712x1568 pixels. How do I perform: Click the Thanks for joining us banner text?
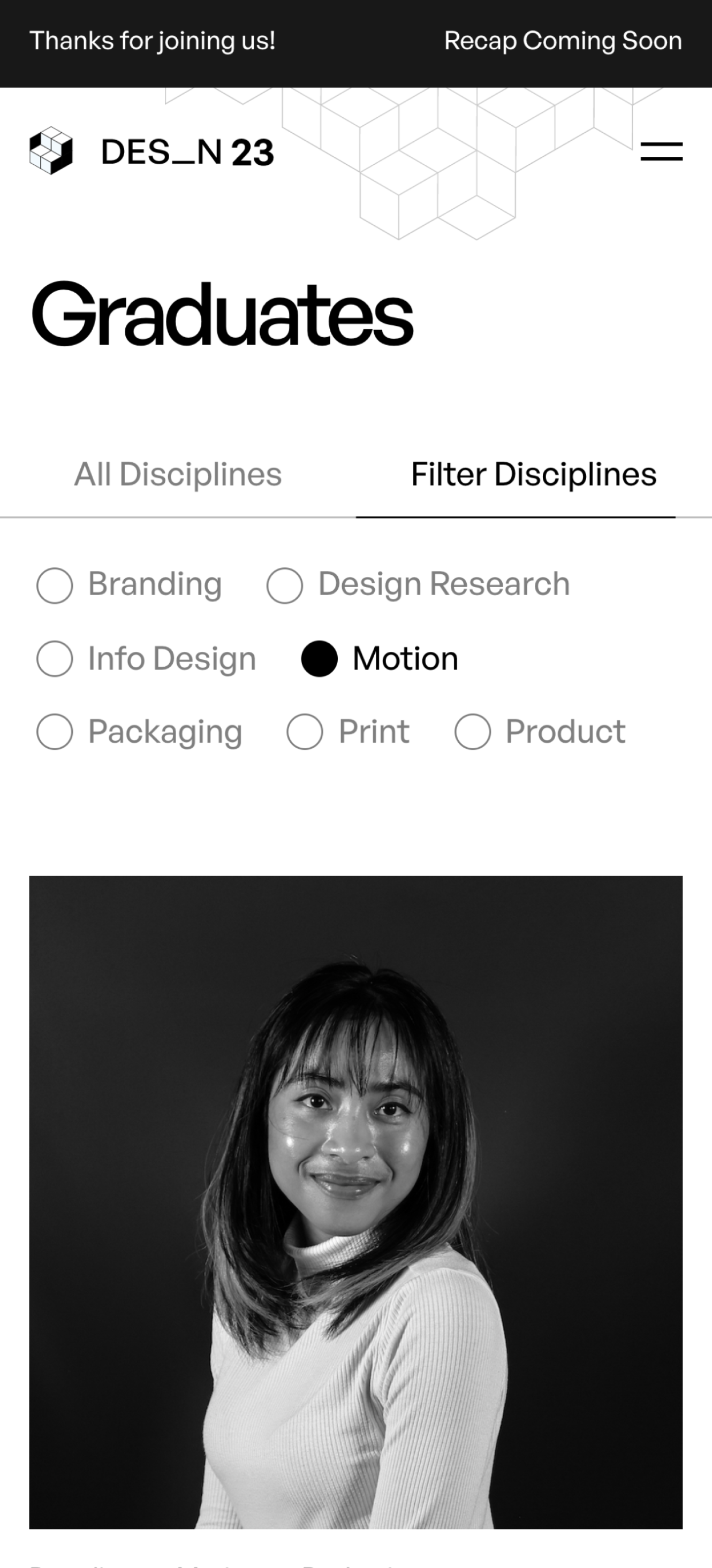[x=152, y=41]
